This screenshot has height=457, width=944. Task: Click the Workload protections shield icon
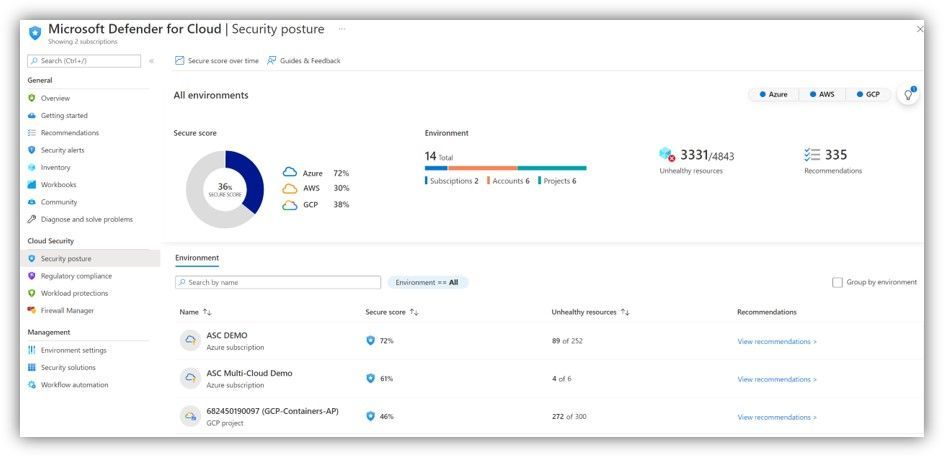(32, 293)
